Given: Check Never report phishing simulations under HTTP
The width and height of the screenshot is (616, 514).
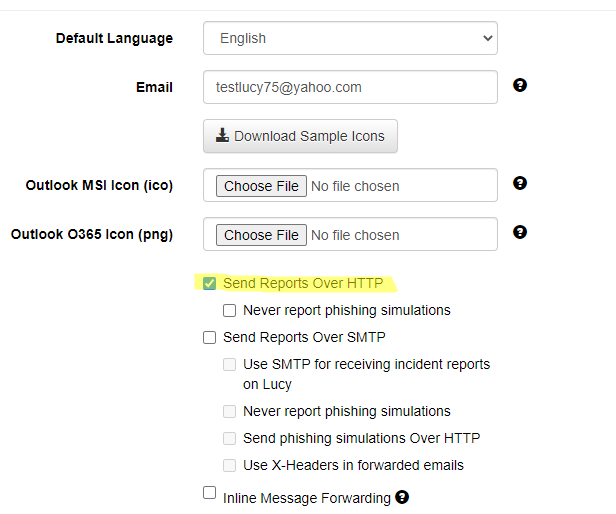Looking at the screenshot, I should click(x=229, y=310).
